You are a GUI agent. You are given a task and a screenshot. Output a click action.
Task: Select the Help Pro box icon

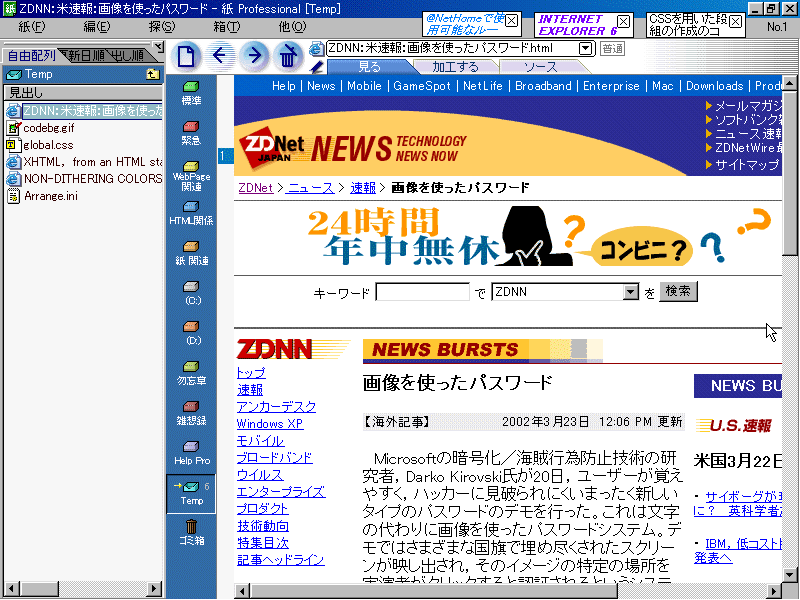[x=190, y=450]
